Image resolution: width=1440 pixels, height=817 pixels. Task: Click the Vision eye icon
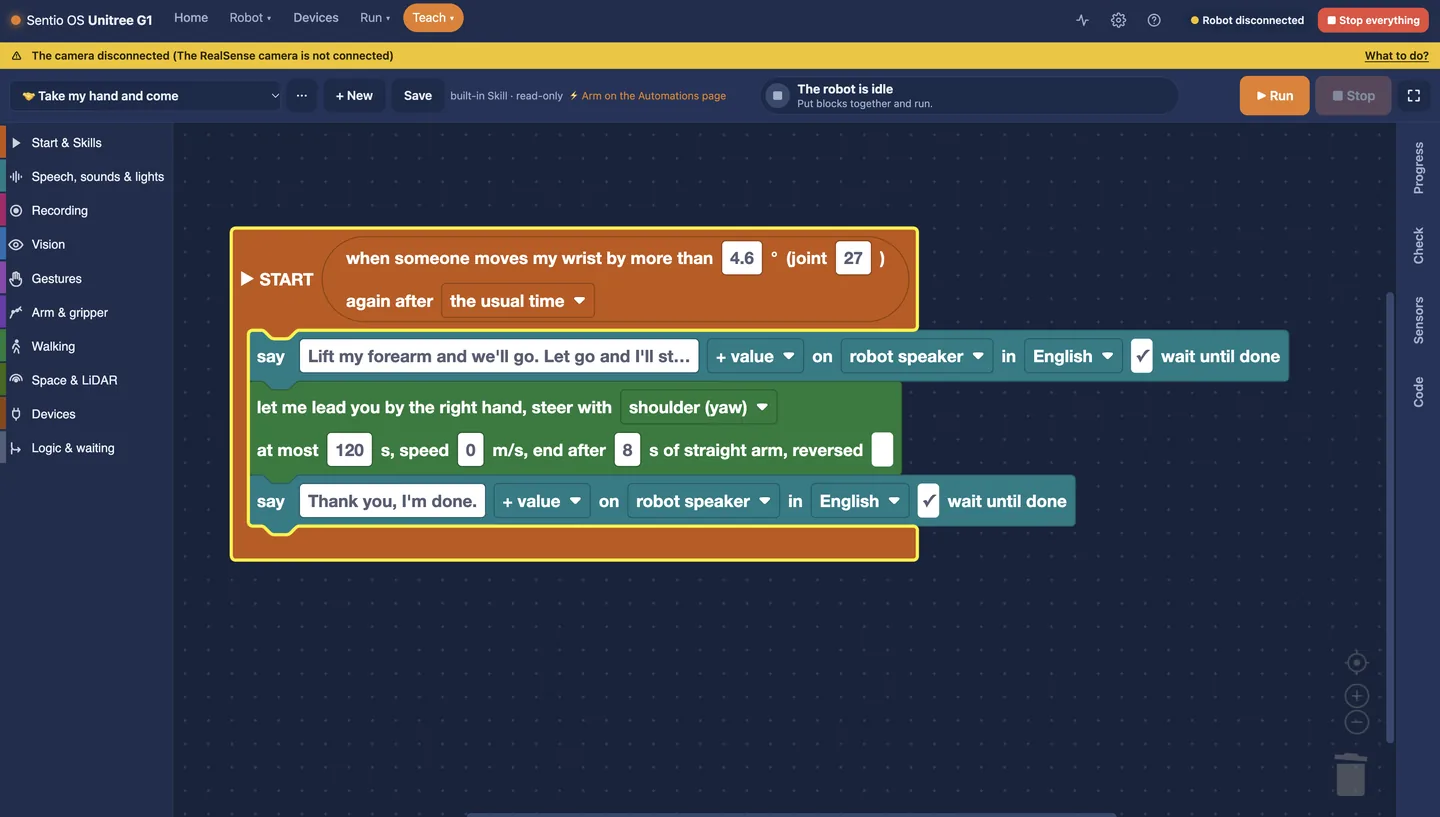[x=16, y=245]
